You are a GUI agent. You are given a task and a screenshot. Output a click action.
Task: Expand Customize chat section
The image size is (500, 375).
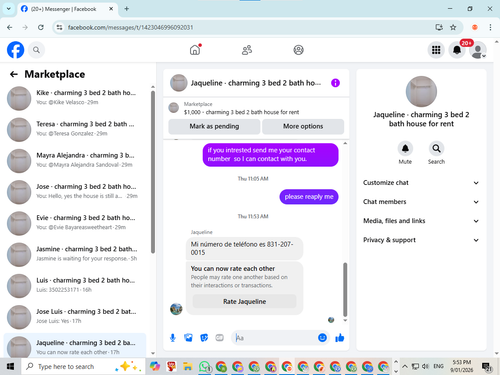(421, 183)
